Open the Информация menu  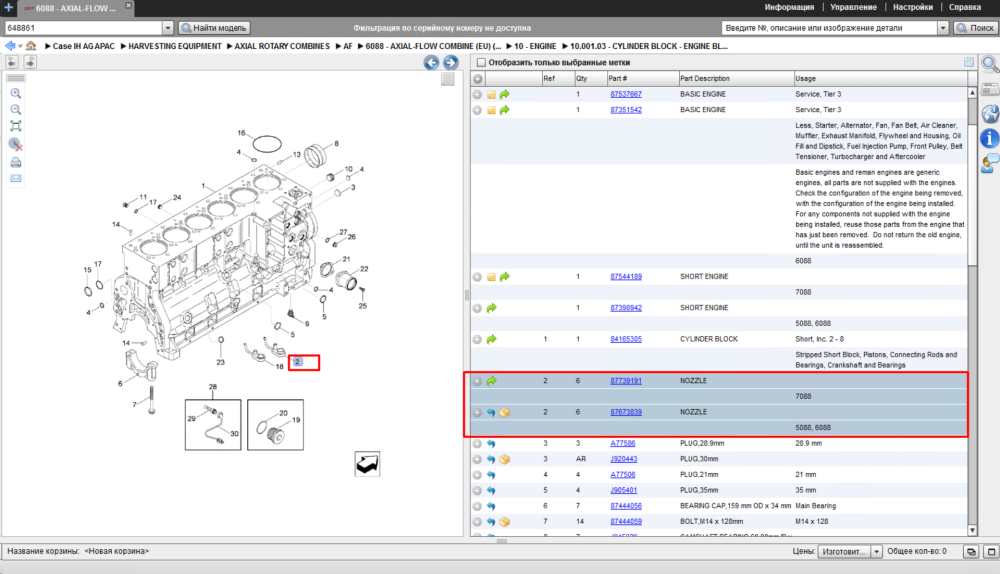(x=789, y=8)
